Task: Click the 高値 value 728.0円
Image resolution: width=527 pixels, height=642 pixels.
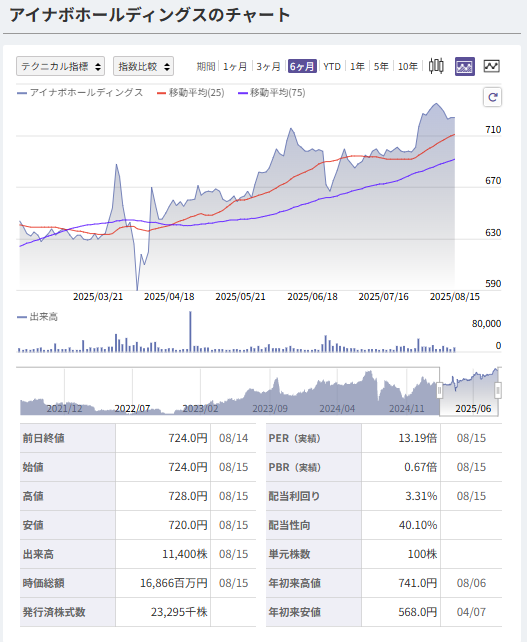Action: 188,496
